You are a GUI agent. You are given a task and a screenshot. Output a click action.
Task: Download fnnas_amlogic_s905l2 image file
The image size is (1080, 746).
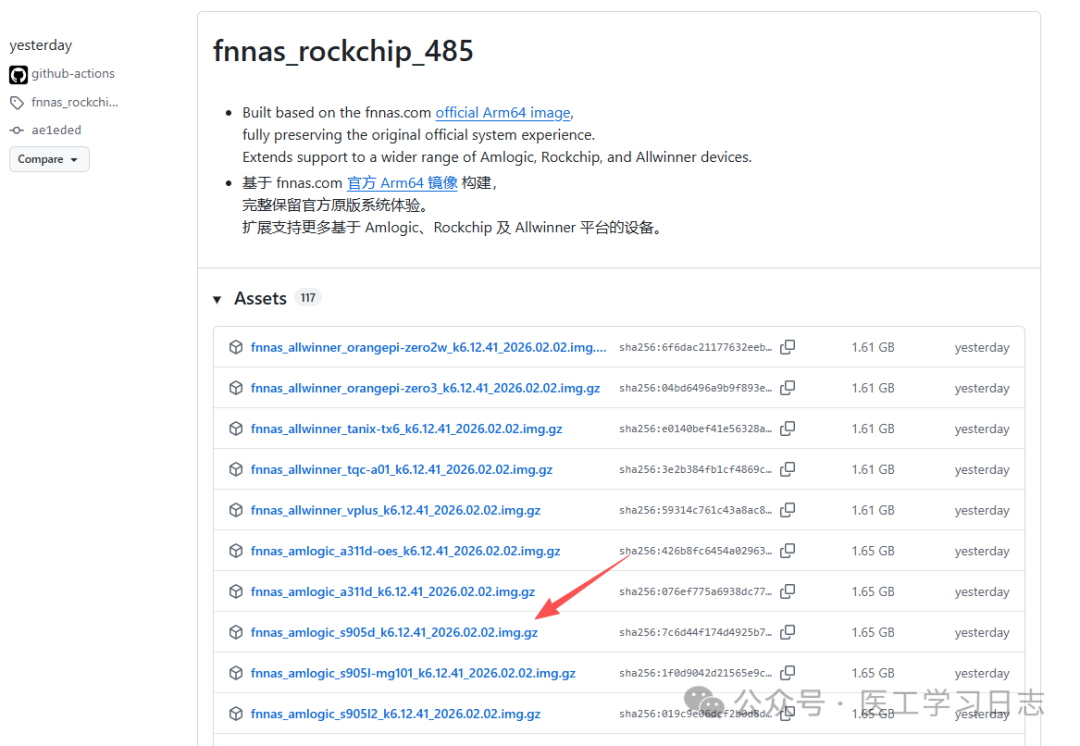coord(395,714)
